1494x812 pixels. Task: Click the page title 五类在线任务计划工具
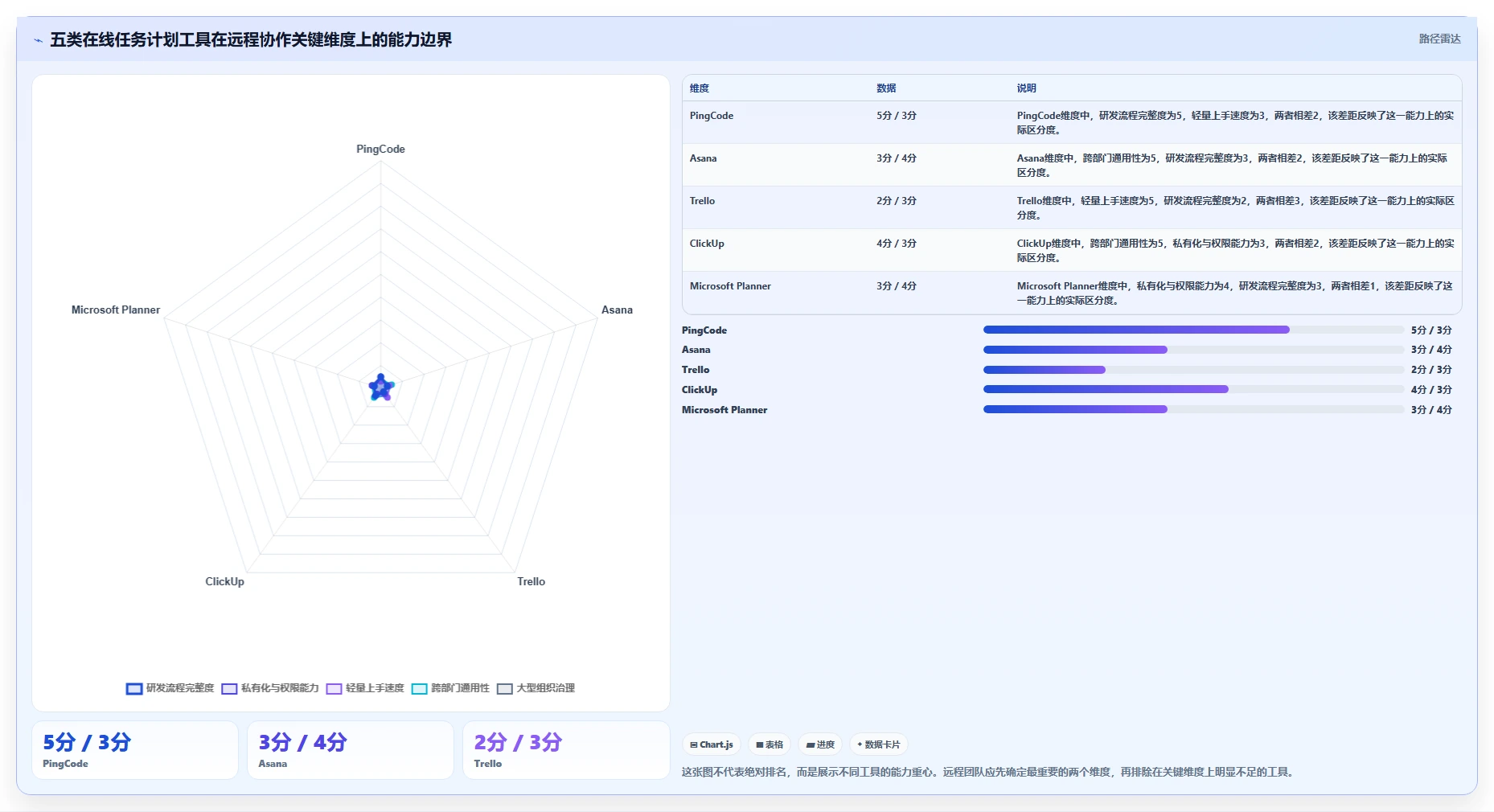click(251, 40)
